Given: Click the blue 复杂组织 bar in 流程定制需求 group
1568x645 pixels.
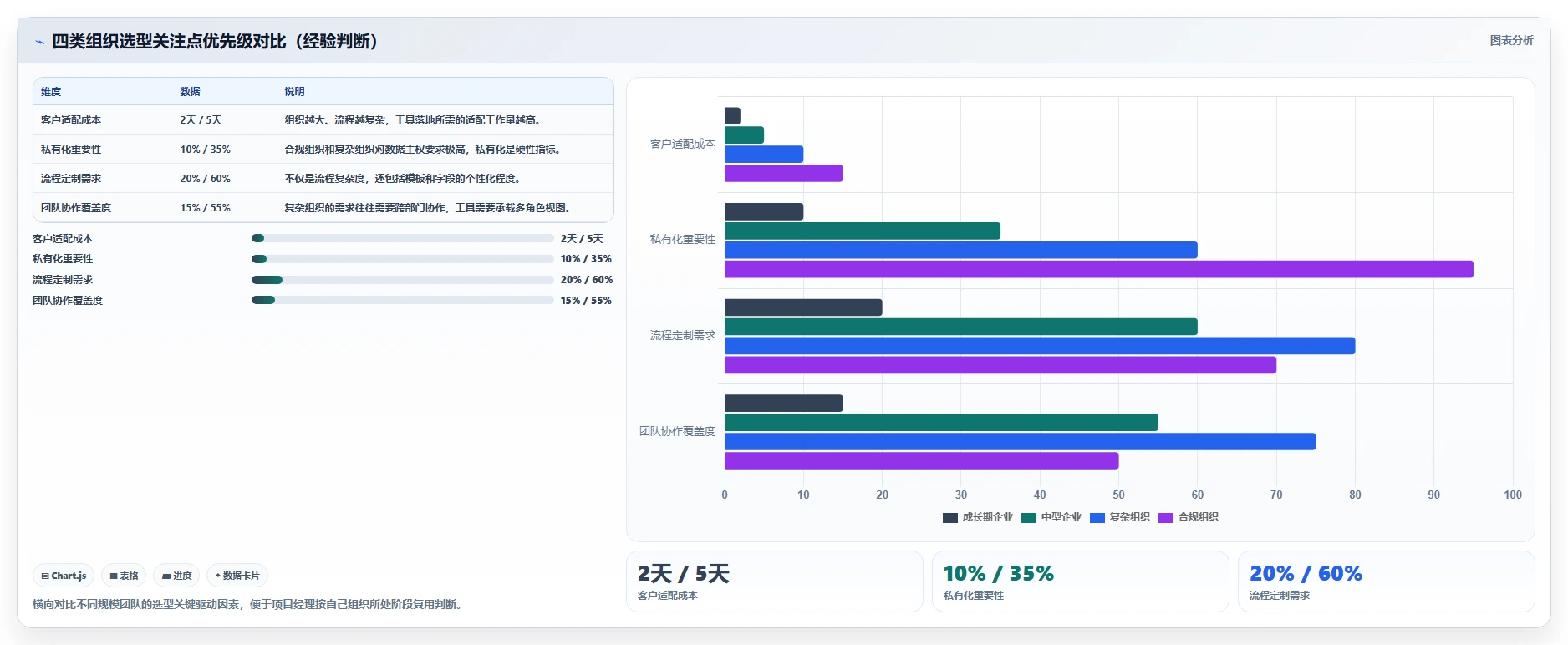Looking at the screenshot, I should coord(1040,346).
